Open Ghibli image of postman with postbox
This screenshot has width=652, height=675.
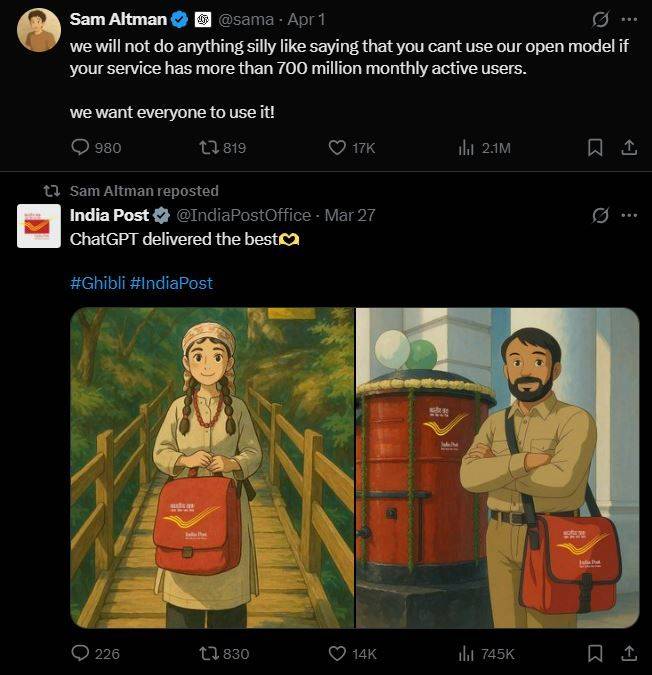coord(498,468)
